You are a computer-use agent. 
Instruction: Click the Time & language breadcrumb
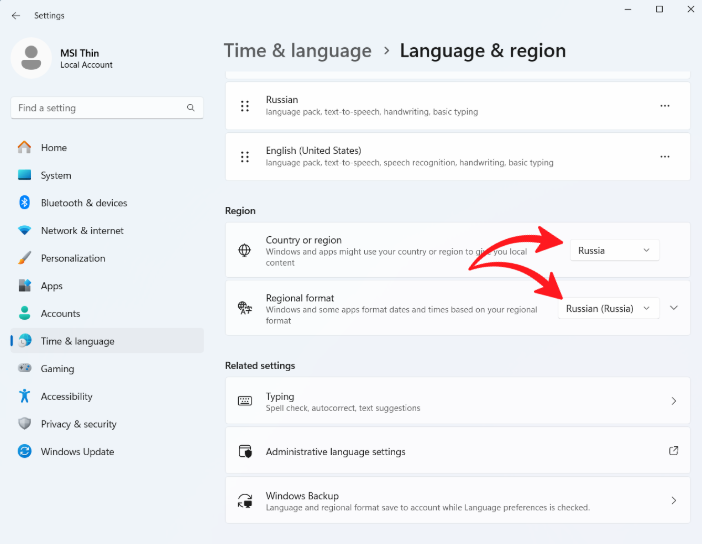tap(297, 51)
